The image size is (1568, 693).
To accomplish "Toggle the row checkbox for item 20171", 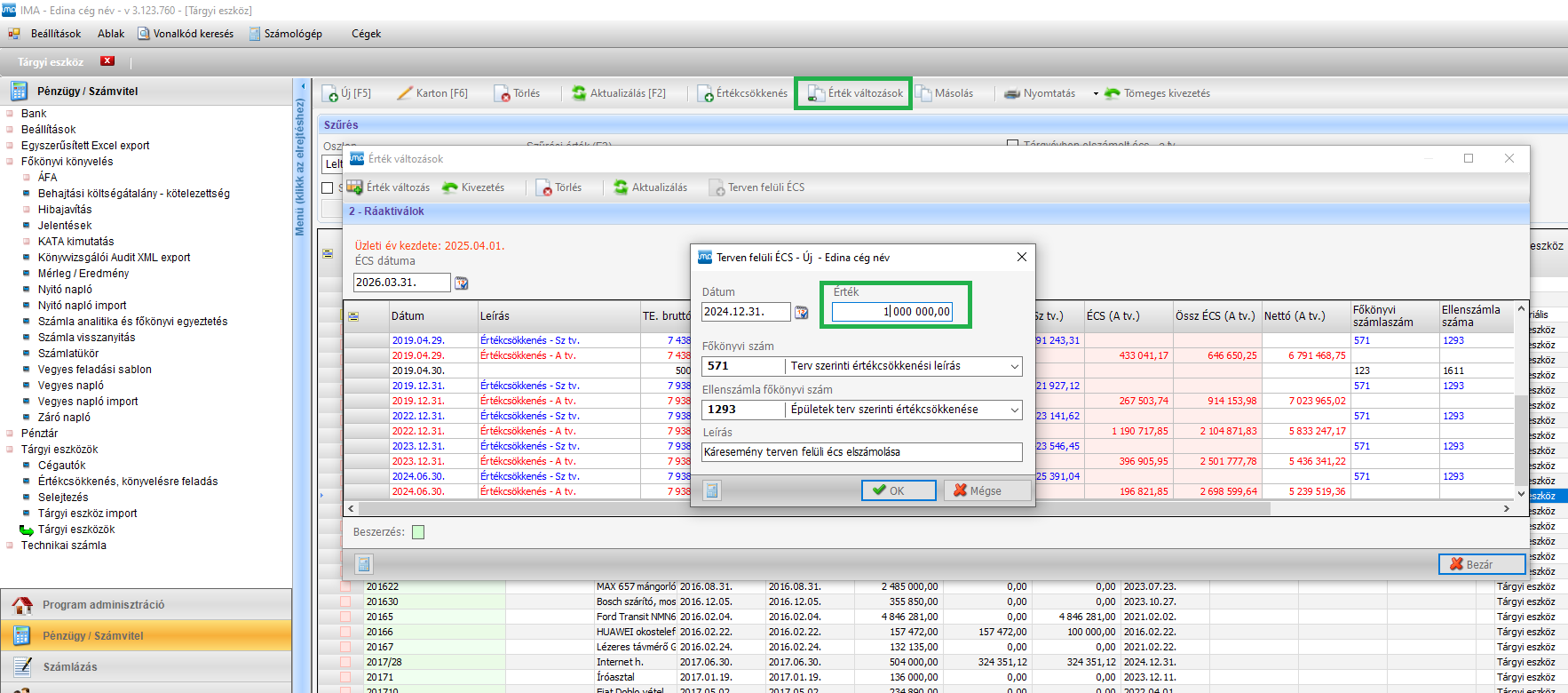I will click(346, 678).
